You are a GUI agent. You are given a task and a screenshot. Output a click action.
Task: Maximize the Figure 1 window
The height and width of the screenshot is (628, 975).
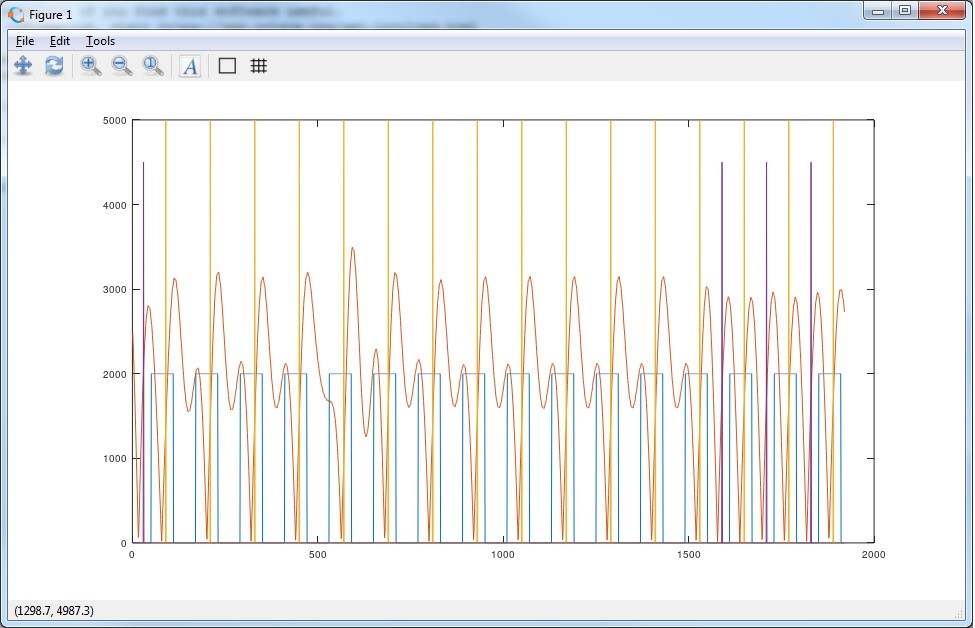pos(905,11)
